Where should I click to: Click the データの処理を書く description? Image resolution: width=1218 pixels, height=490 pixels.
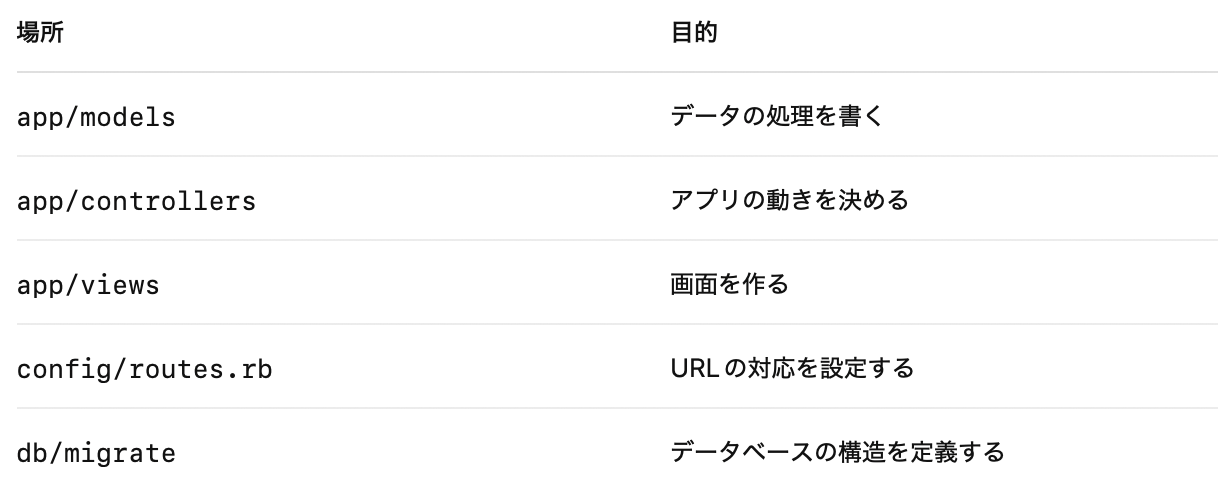click(x=776, y=117)
